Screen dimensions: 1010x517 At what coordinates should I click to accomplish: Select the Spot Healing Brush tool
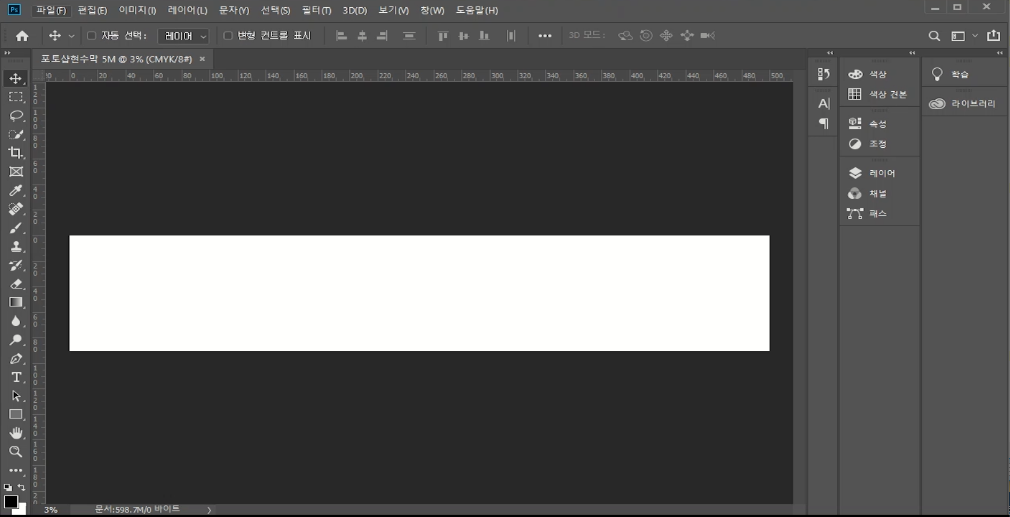pos(15,209)
